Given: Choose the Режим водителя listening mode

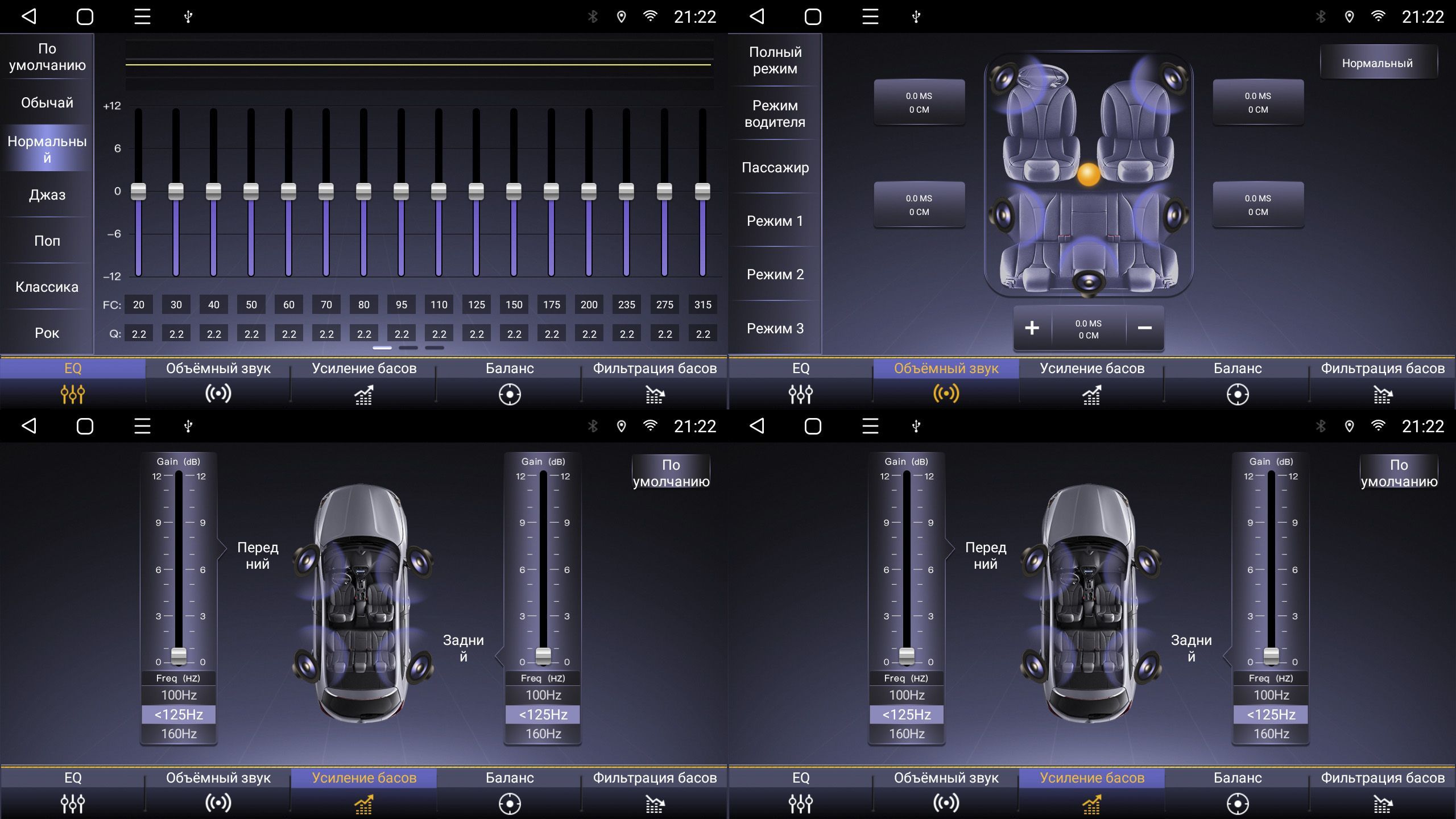Looking at the screenshot, I should pos(775,114).
